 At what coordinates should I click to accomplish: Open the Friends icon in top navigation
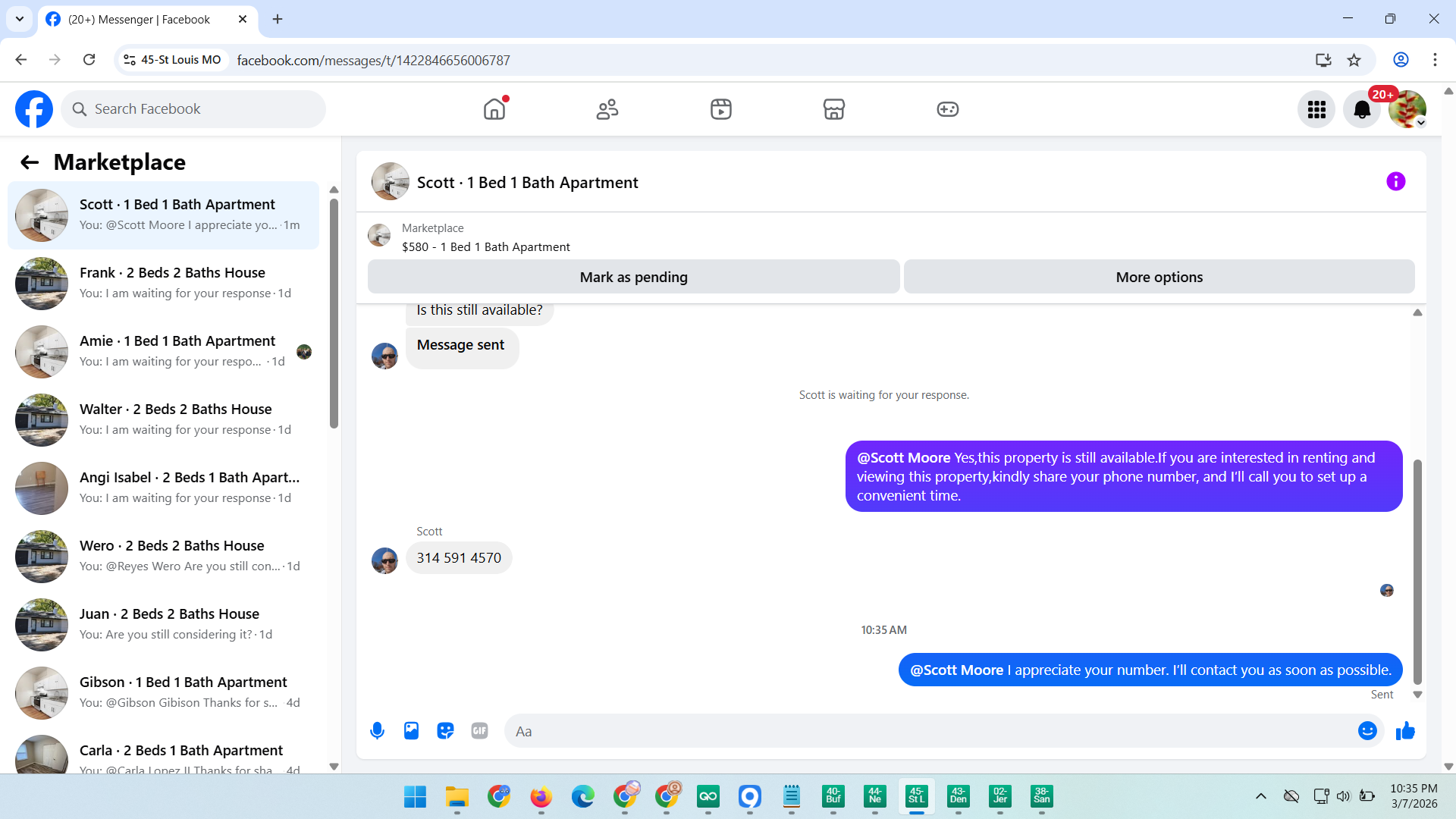coord(607,109)
